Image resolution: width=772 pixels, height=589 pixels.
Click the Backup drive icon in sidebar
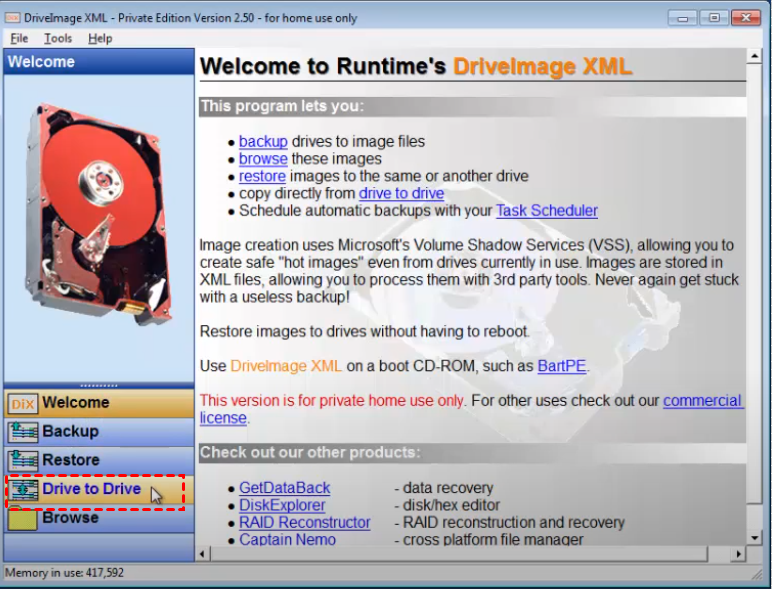pyautogui.click(x=22, y=432)
